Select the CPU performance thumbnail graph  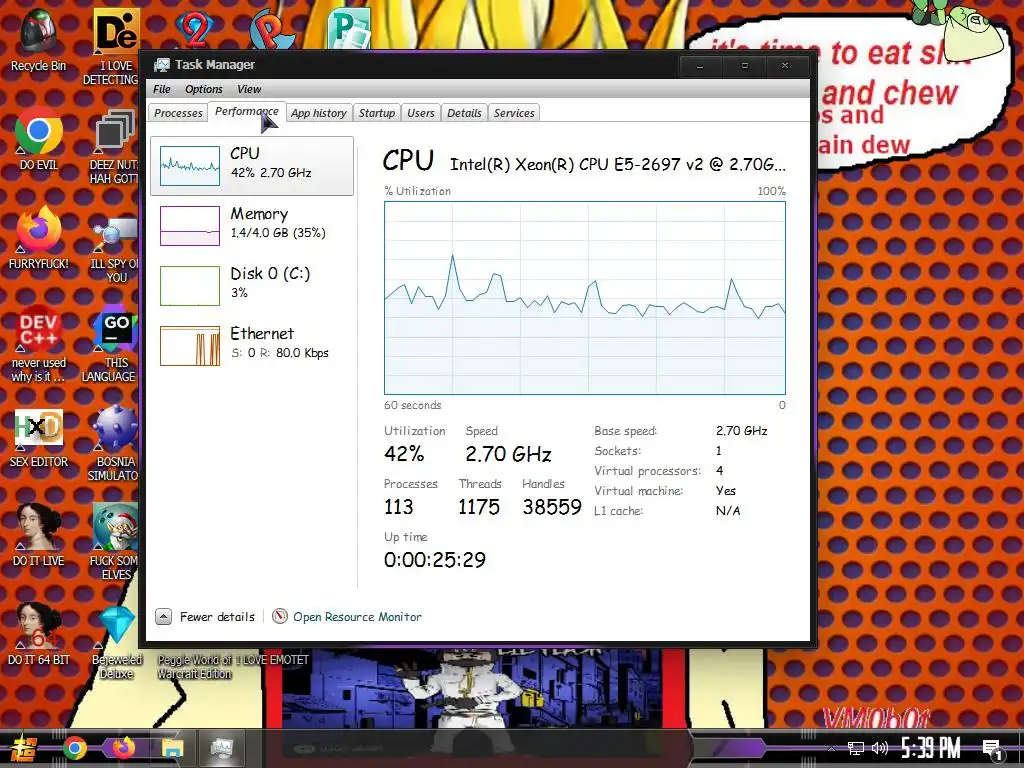[x=190, y=166]
